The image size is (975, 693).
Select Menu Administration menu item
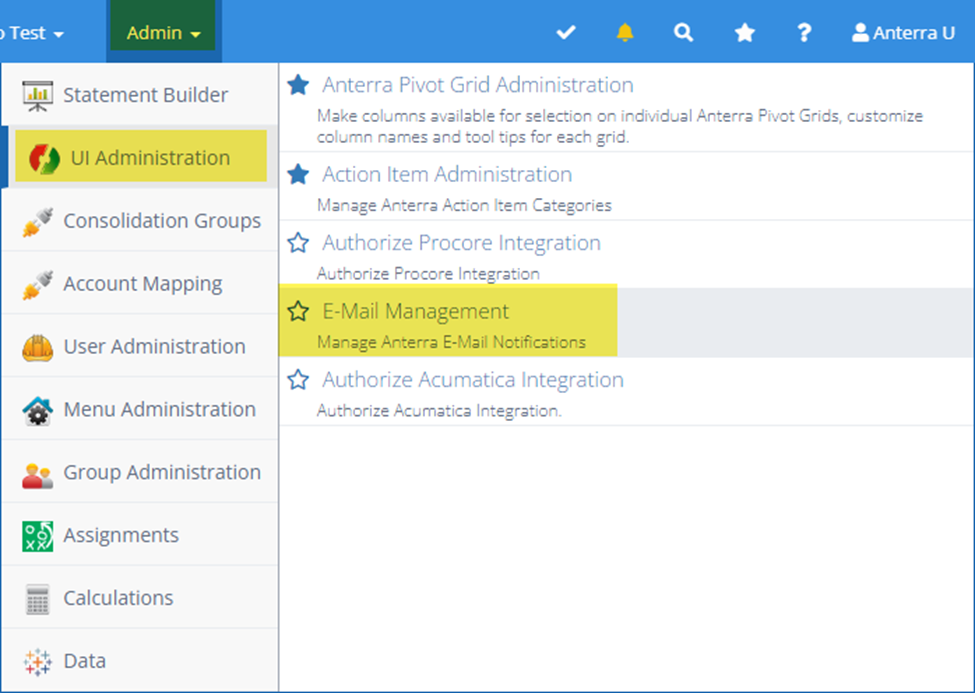[x=140, y=409]
